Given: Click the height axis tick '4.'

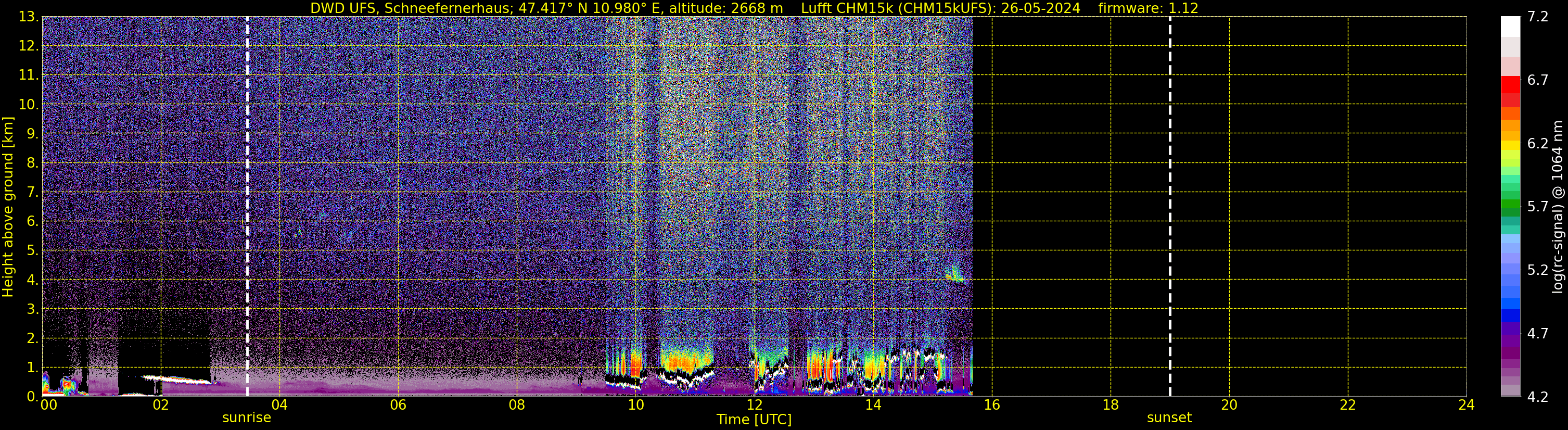Looking at the screenshot, I should point(32,280).
